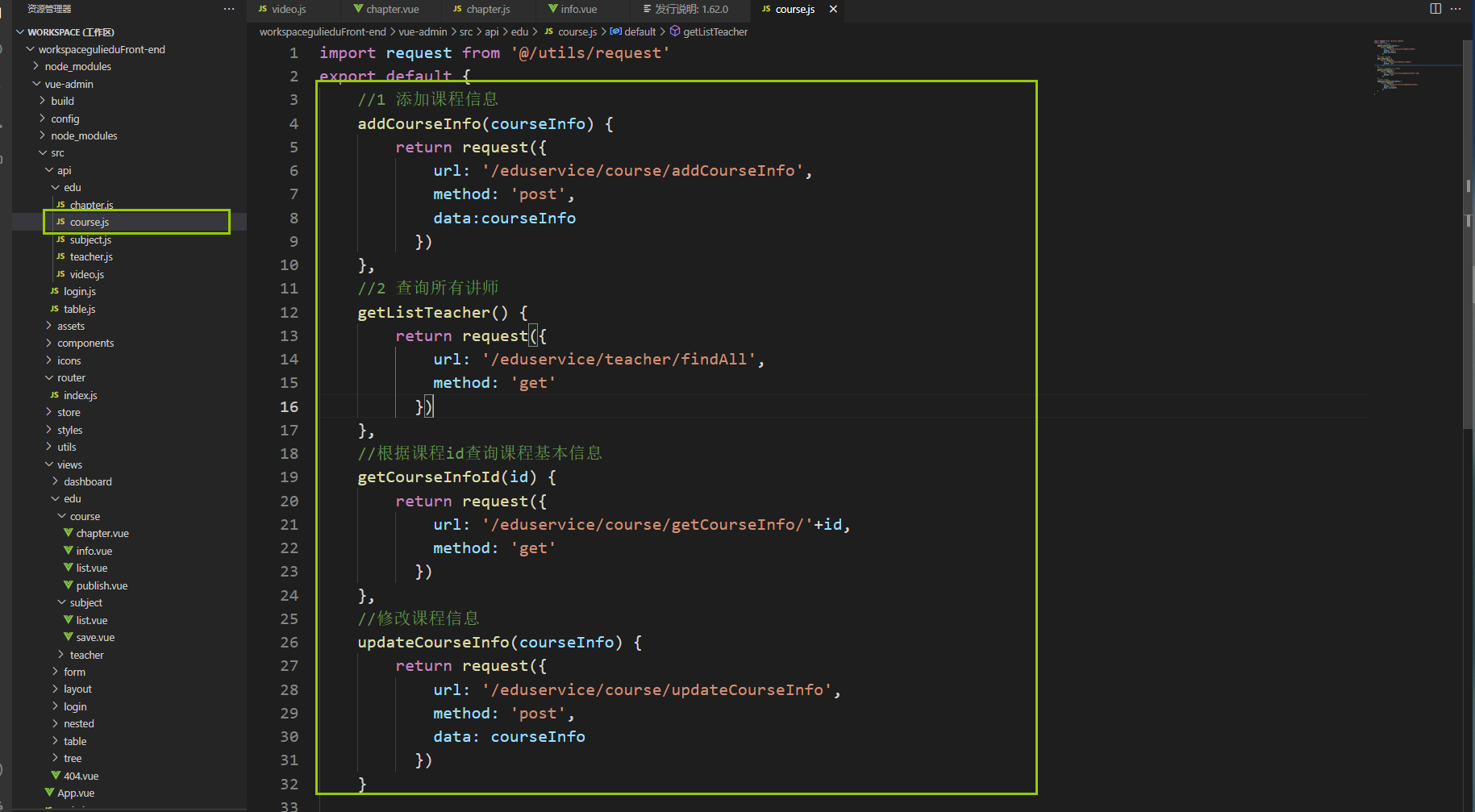Click workspaceguliеduFront-end in breadcrumb
The width and height of the screenshot is (1475, 812).
(x=323, y=31)
